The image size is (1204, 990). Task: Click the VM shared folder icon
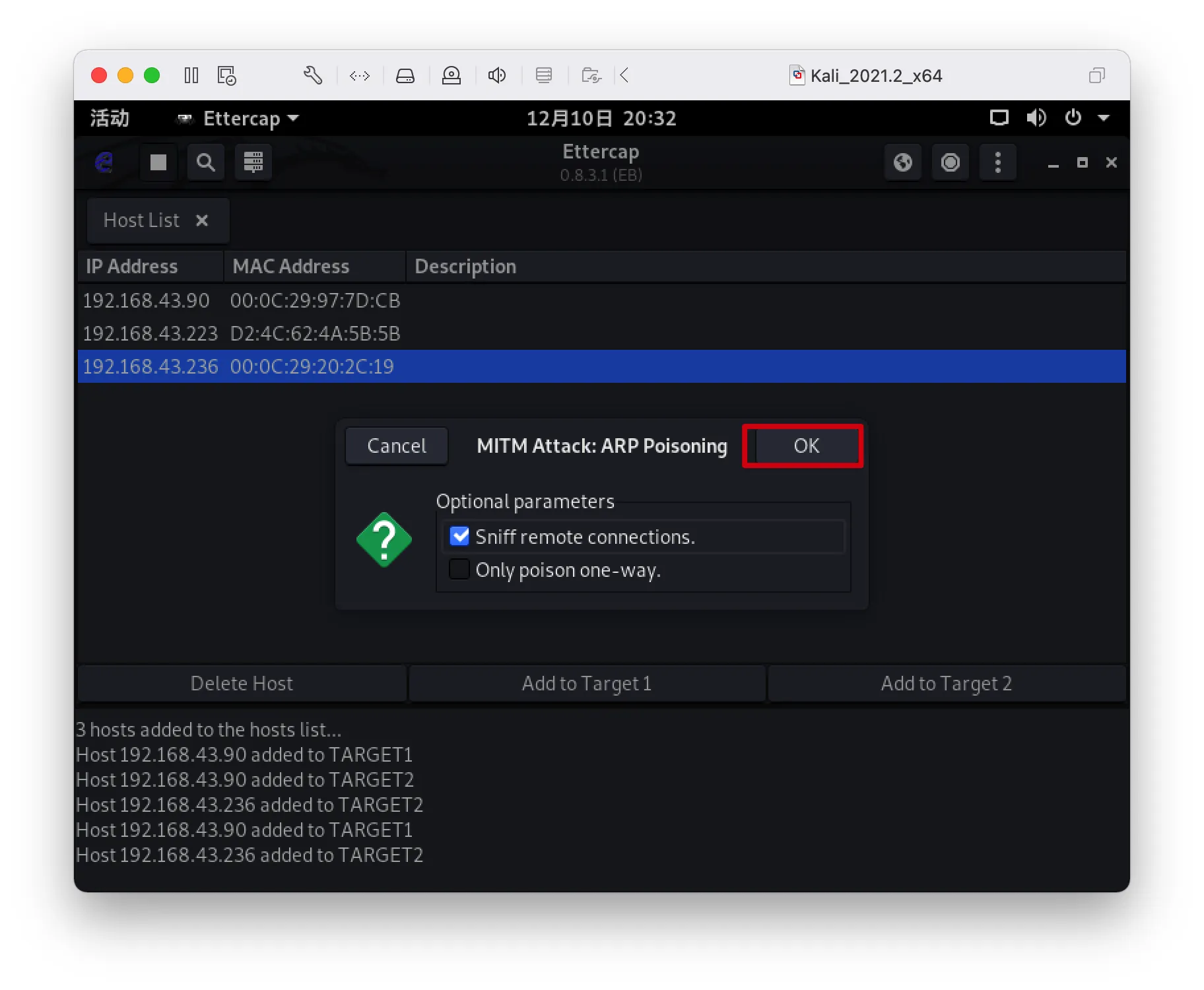pos(591,75)
